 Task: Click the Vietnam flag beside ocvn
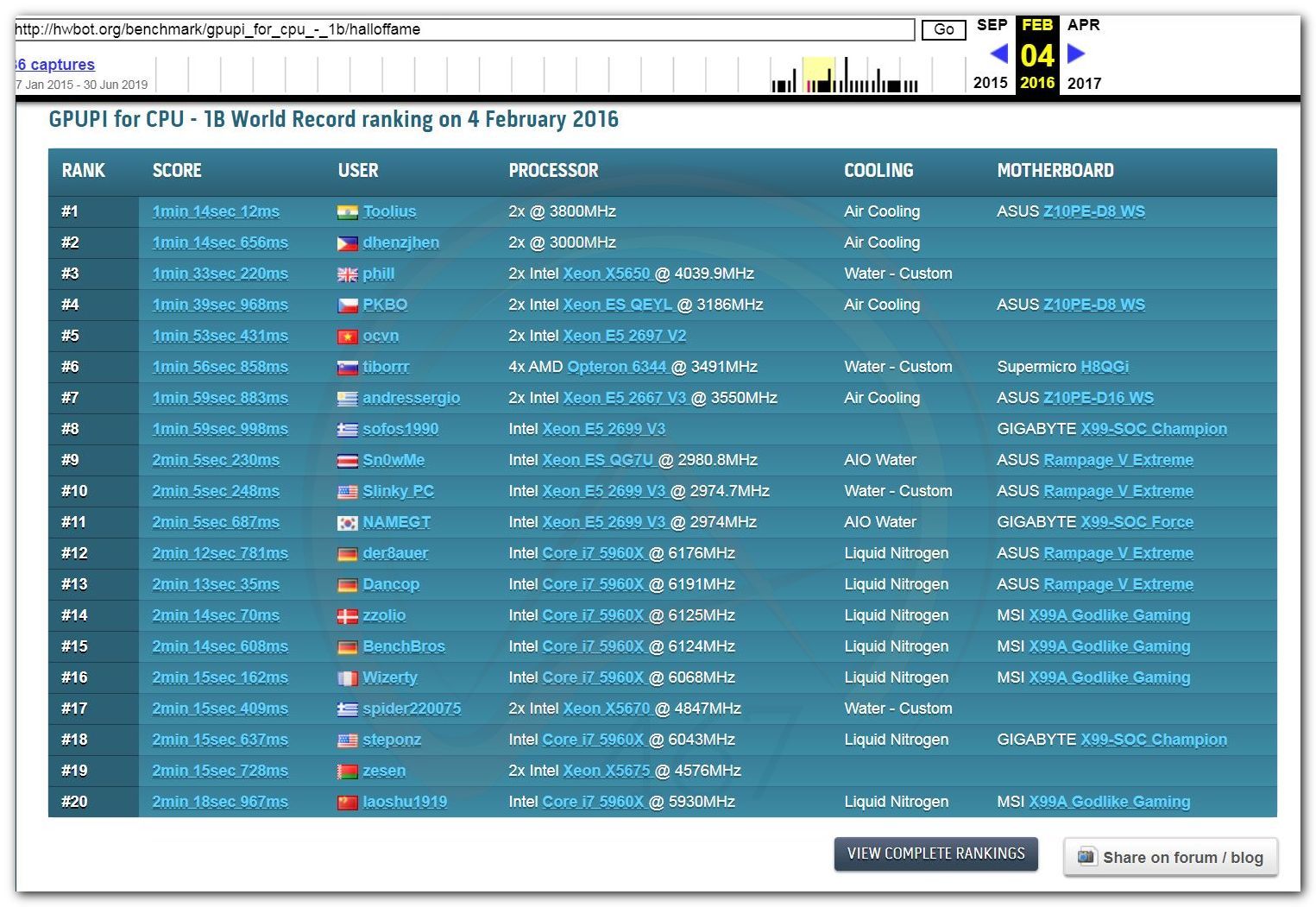click(x=347, y=337)
